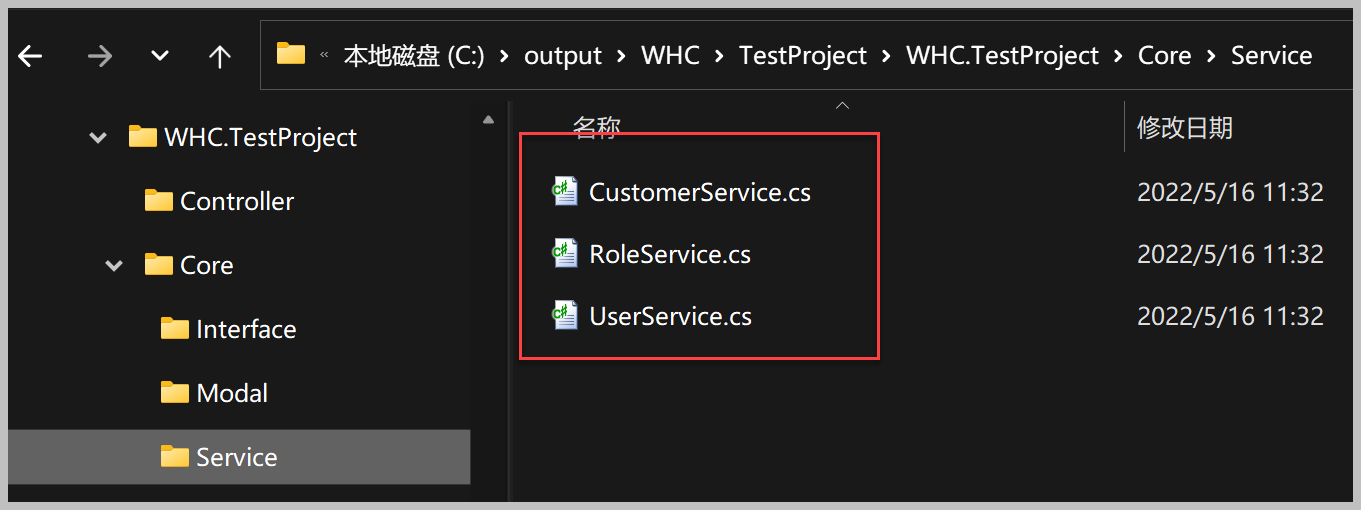Click the Controller folder icon in tree
1361x510 pixels.
tap(158, 201)
